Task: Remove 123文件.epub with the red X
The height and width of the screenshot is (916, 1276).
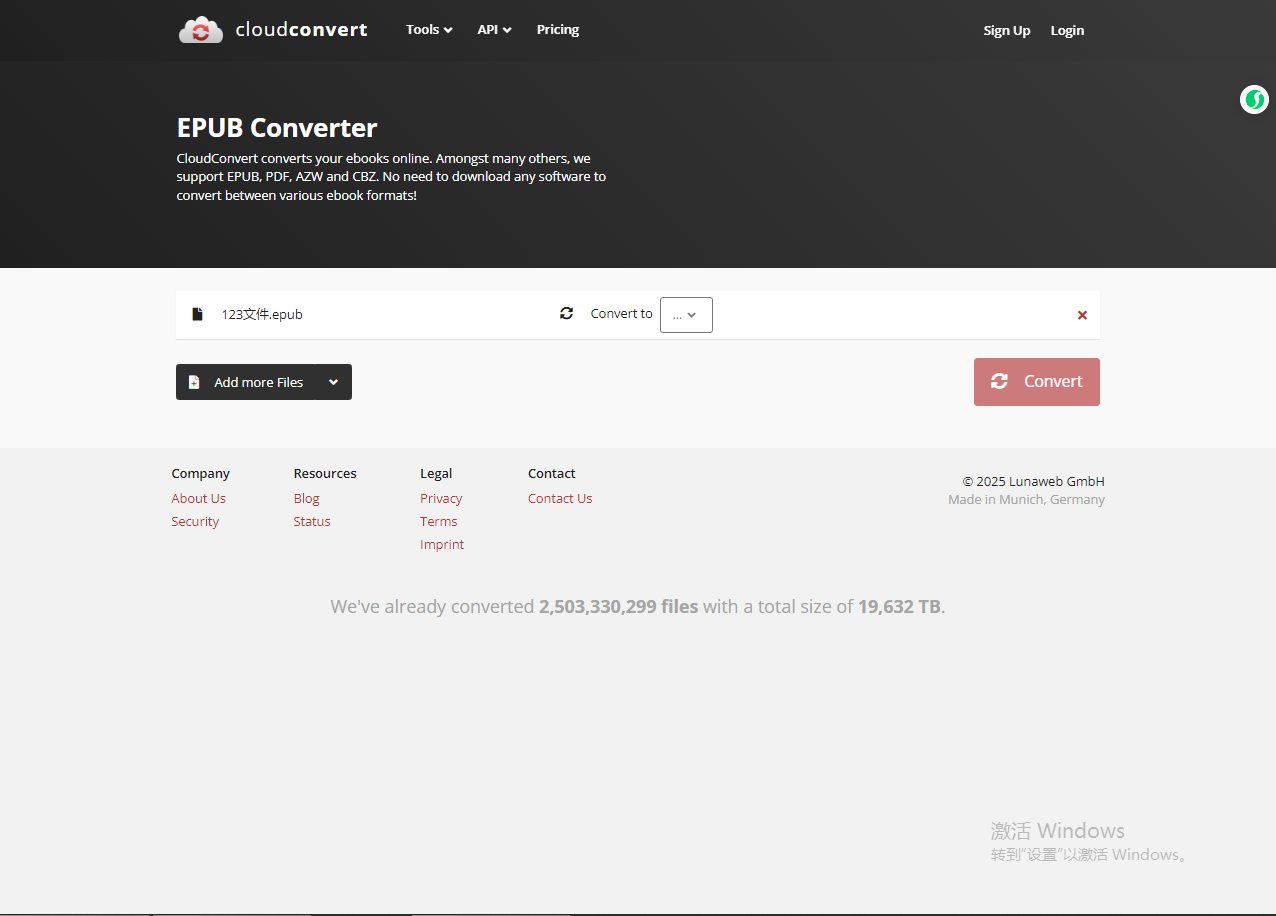Action: [x=1082, y=315]
